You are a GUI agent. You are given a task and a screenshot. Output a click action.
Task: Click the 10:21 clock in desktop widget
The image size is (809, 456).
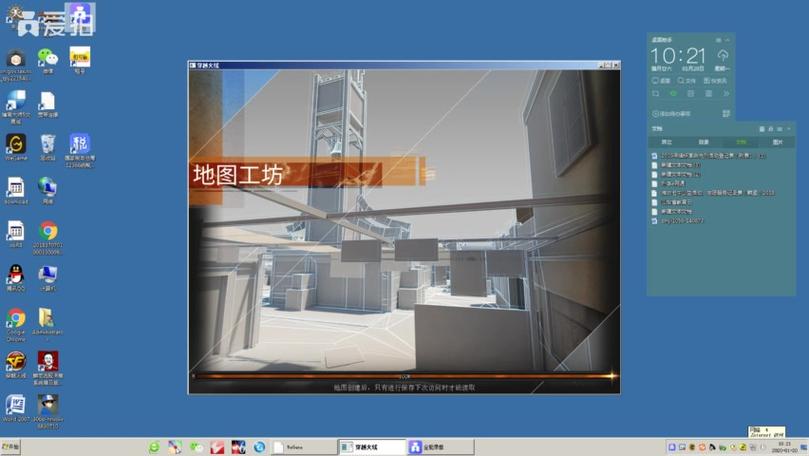click(x=677, y=56)
